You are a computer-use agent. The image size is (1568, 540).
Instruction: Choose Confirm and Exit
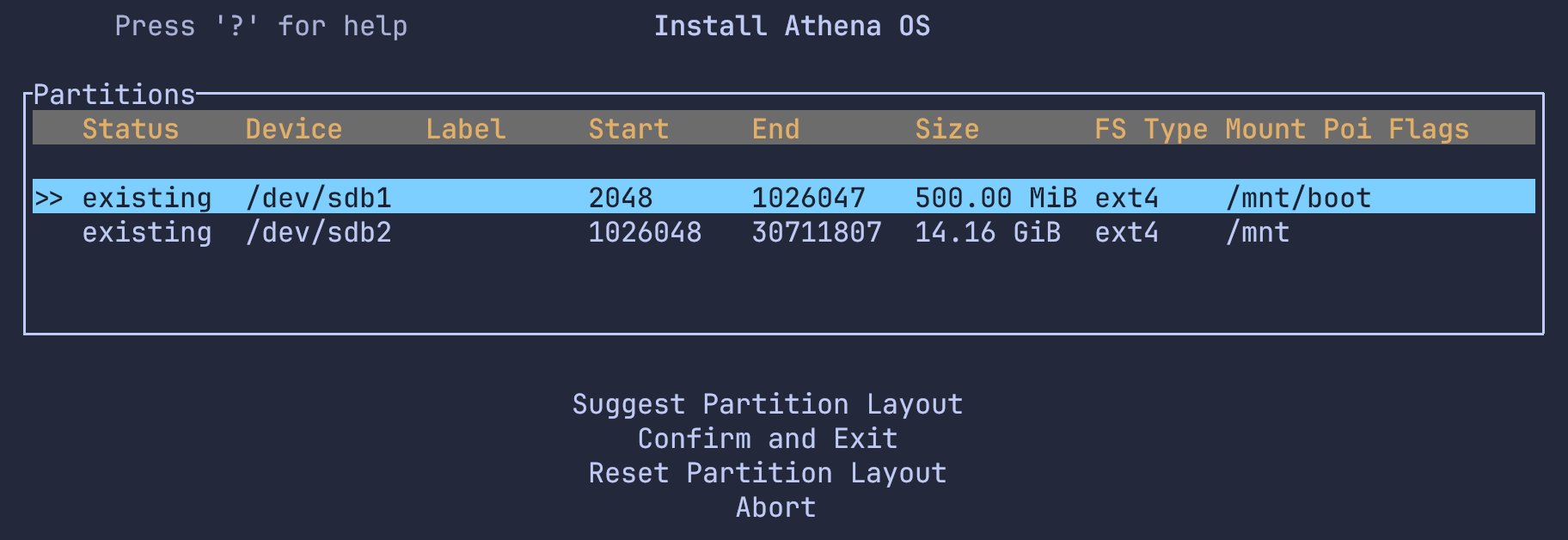(767, 439)
